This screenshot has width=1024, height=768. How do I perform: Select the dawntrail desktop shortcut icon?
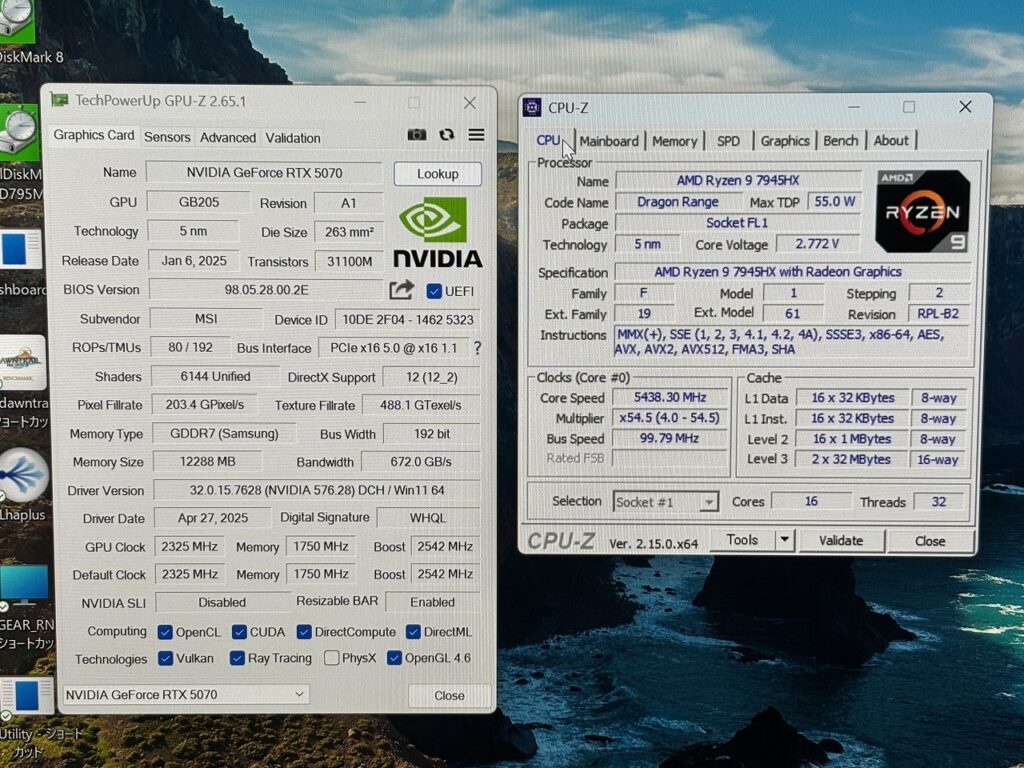tap(24, 382)
